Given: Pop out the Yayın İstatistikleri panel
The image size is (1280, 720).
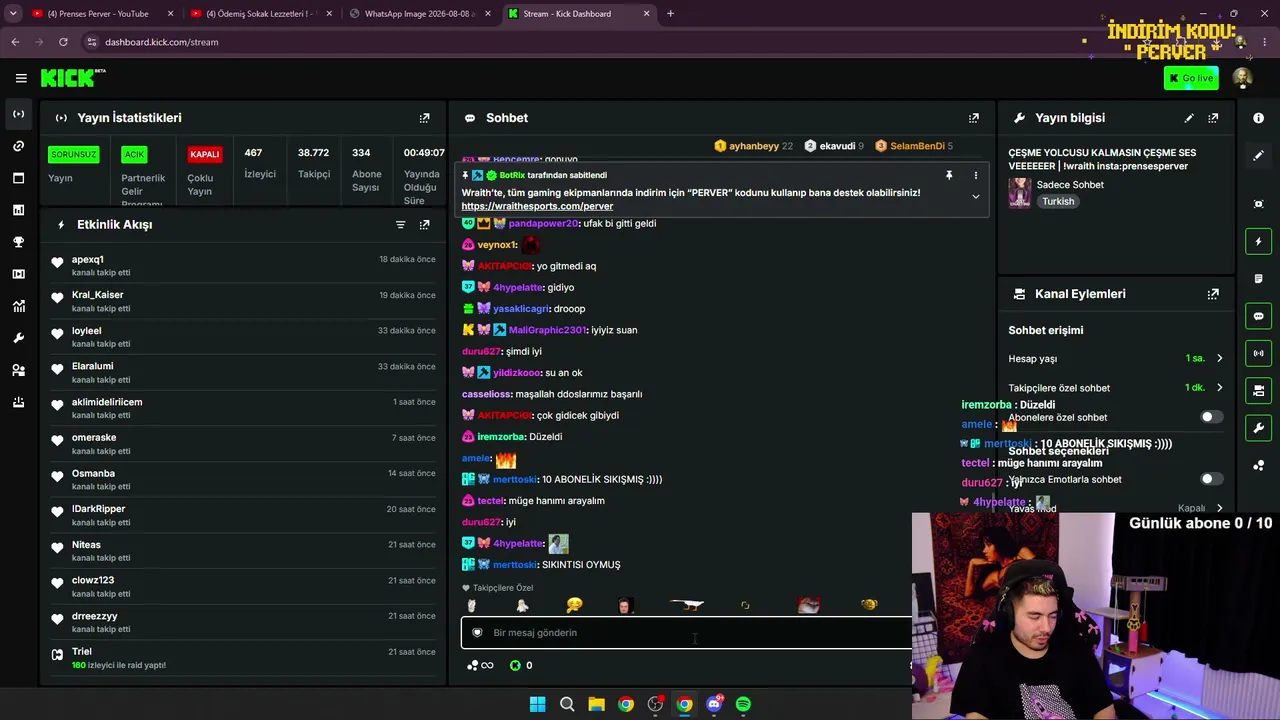Looking at the screenshot, I should click(x=424, y=118).
